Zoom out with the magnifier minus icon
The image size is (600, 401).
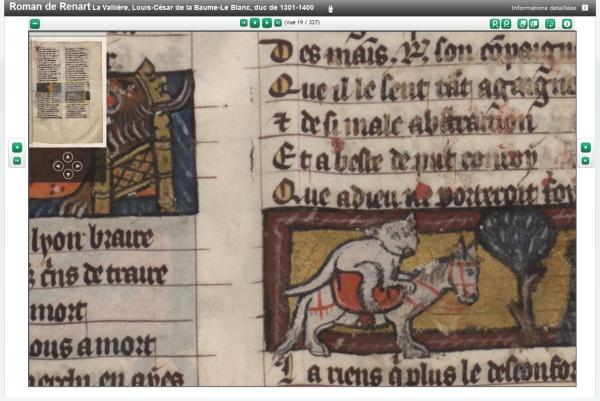coord(506,24)
